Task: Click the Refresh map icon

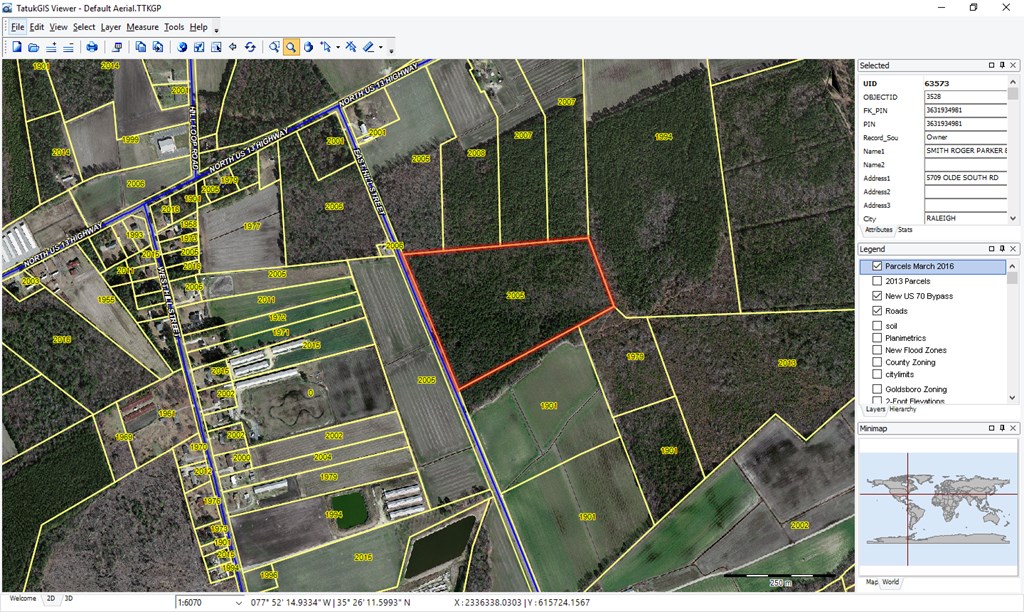Action: (x=250, y=47)
